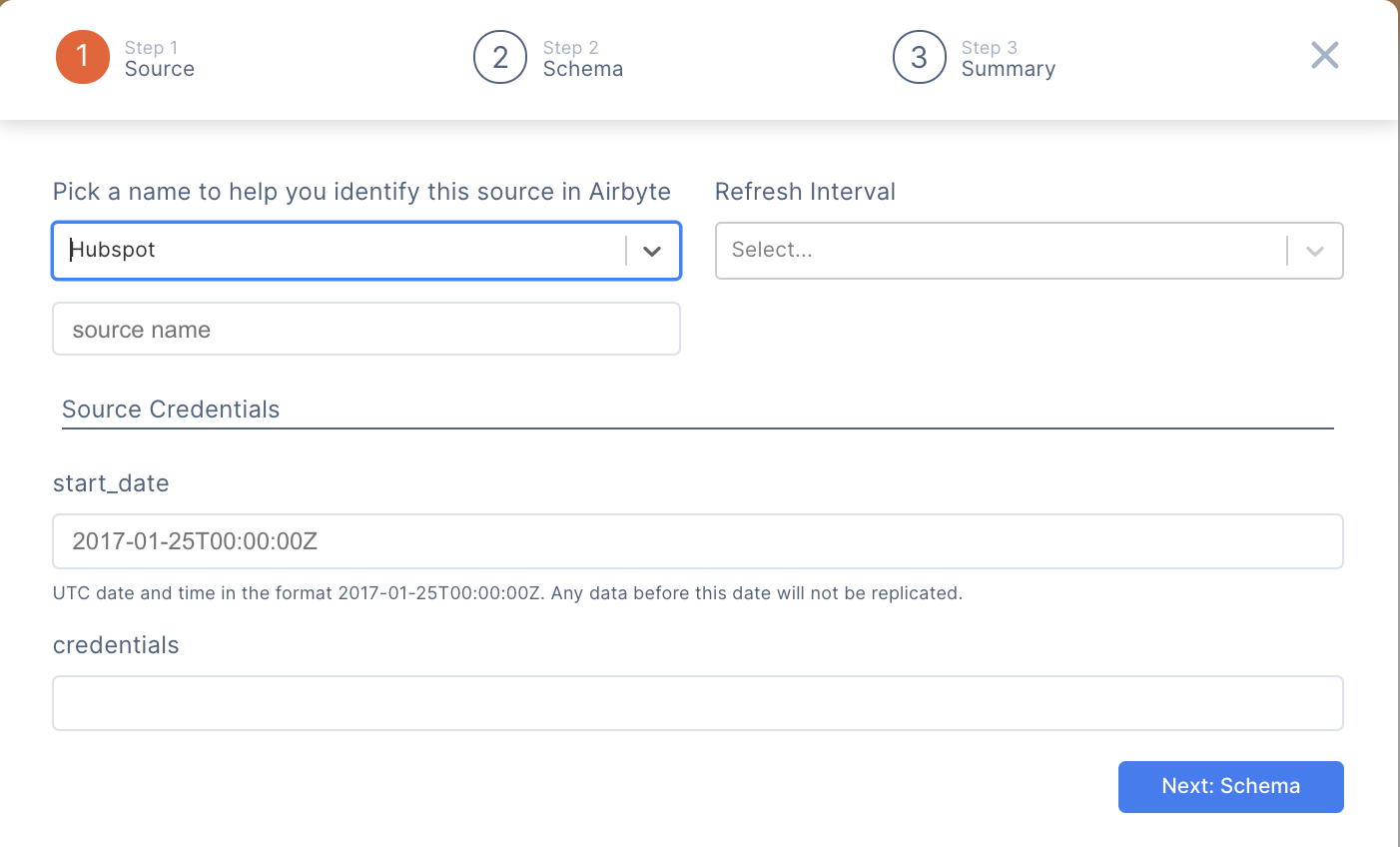Expand the Refresh Interval dropdown arrow
The height and width of the screenshot is (847, 1400).
pos(1315,251)
